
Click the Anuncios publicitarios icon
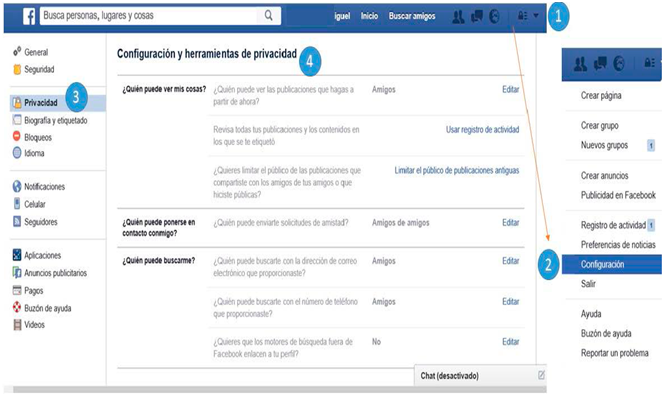click(17, 272)
